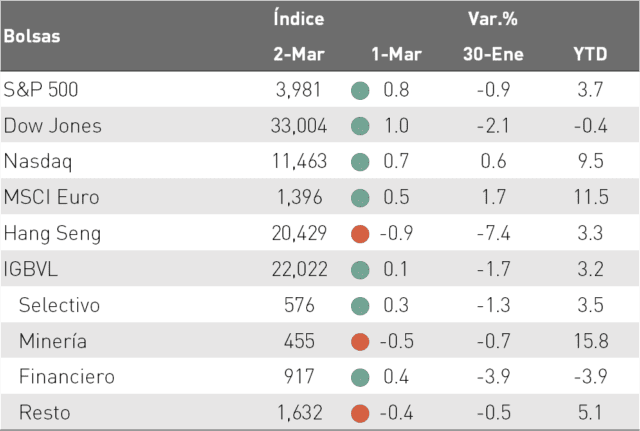Screen dimensions: 640x431
Task: Select the green indicator for MSCI Euro
Action: coord(360,198)
